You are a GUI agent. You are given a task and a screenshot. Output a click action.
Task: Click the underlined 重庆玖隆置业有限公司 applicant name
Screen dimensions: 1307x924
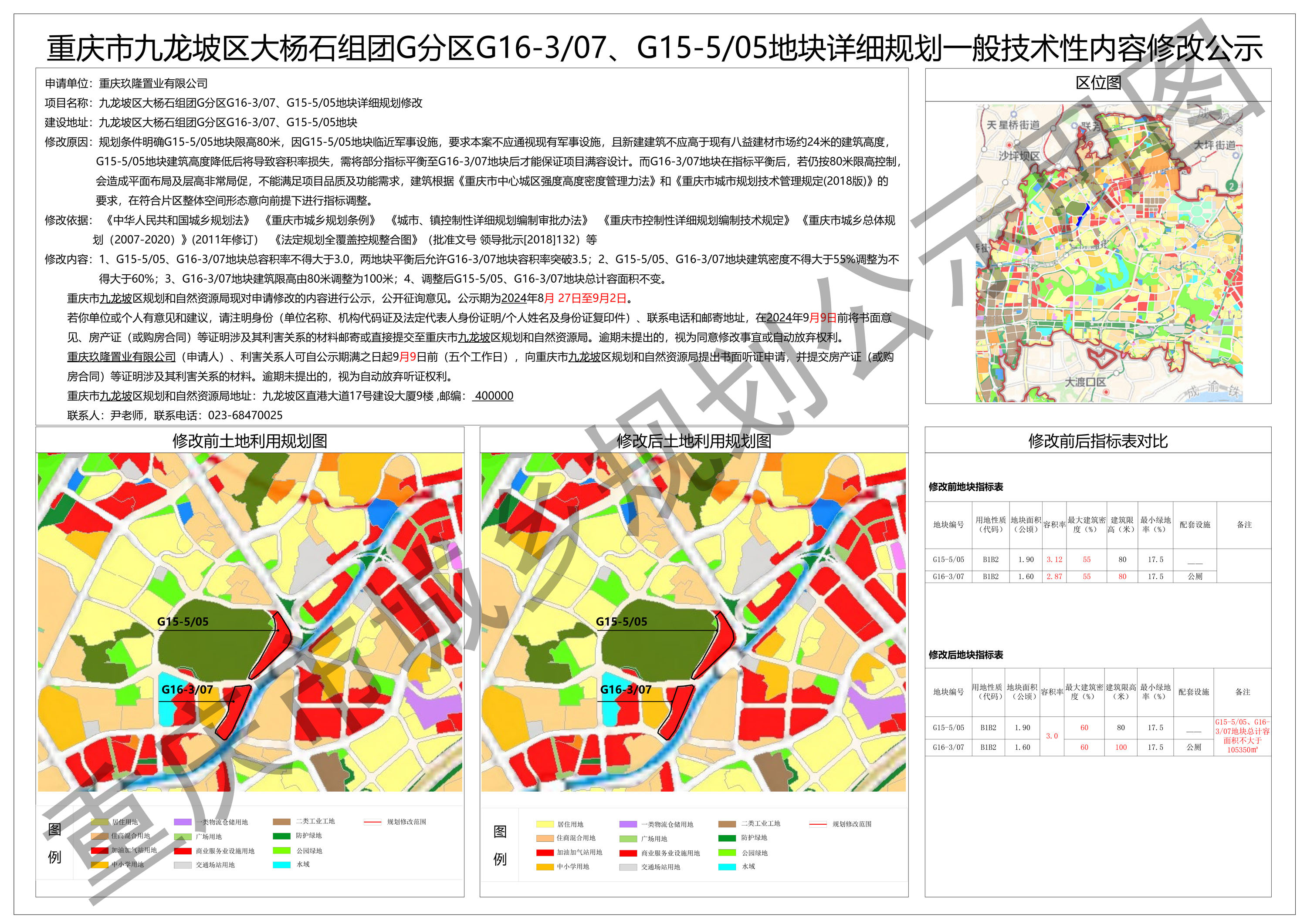122,357
